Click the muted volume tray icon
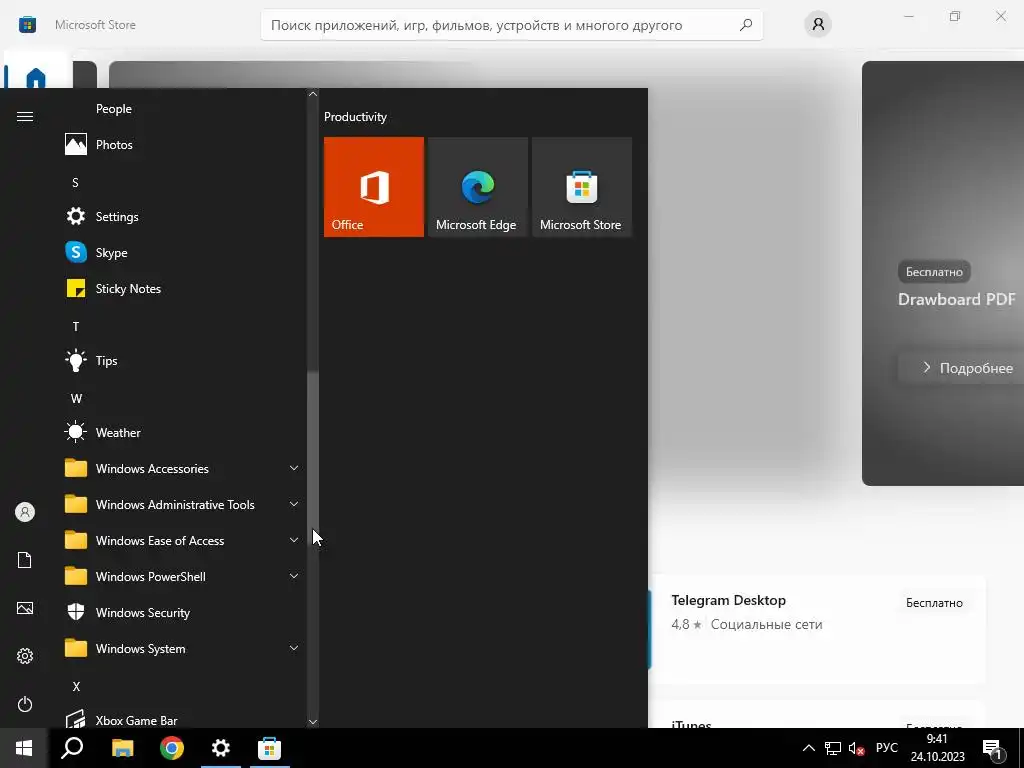The height and width of the screenshot is (768, 1024). (856, 748)
